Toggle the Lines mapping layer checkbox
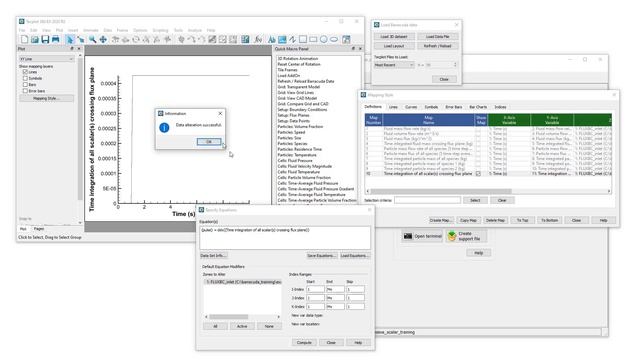Screen dimensions: 640x360 click(25, 72)
